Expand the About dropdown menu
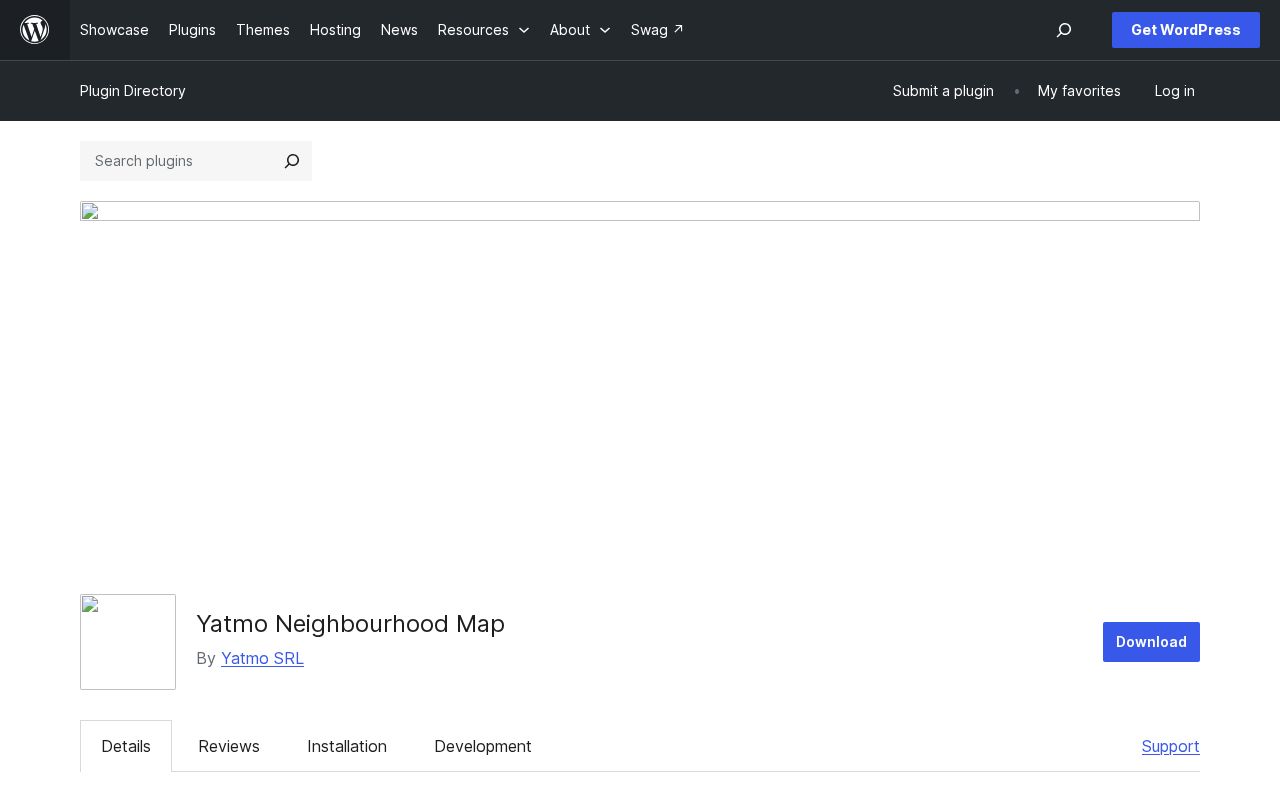 [580, 30]
